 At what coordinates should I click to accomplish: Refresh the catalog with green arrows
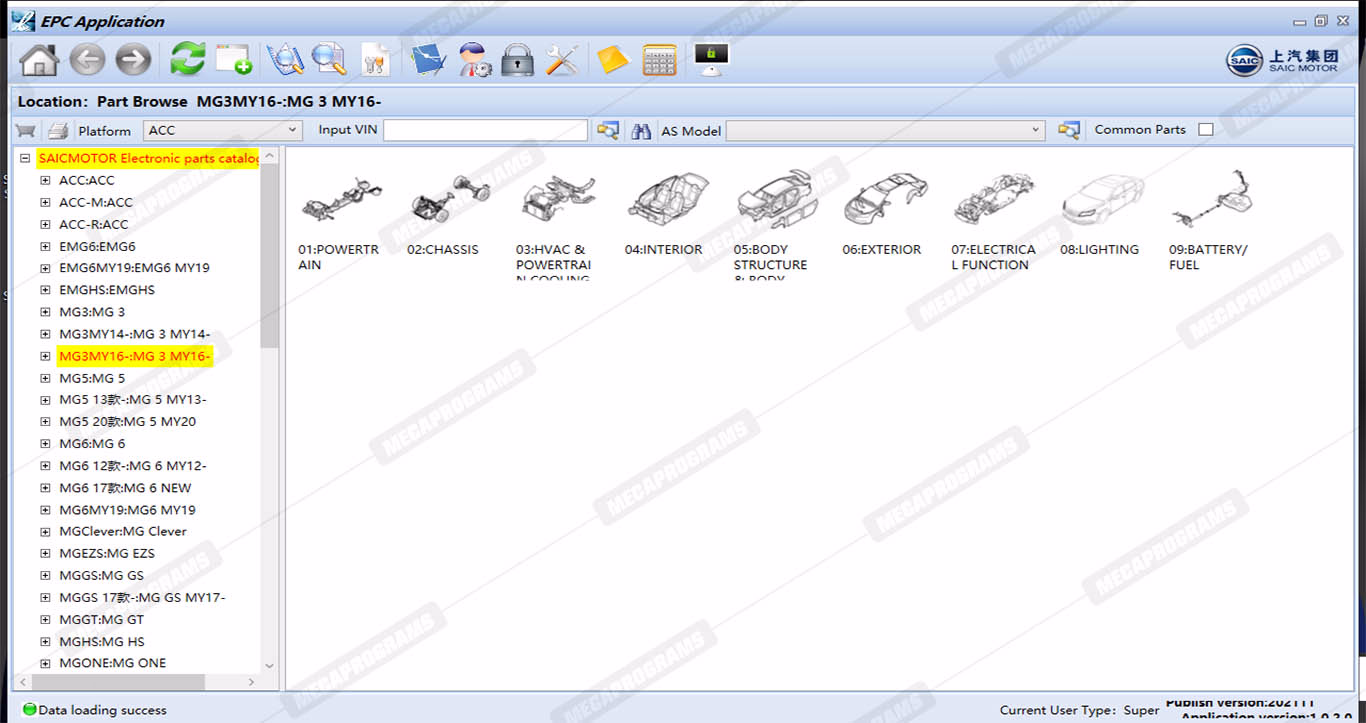pyautogui.click(x=187, y=59)
